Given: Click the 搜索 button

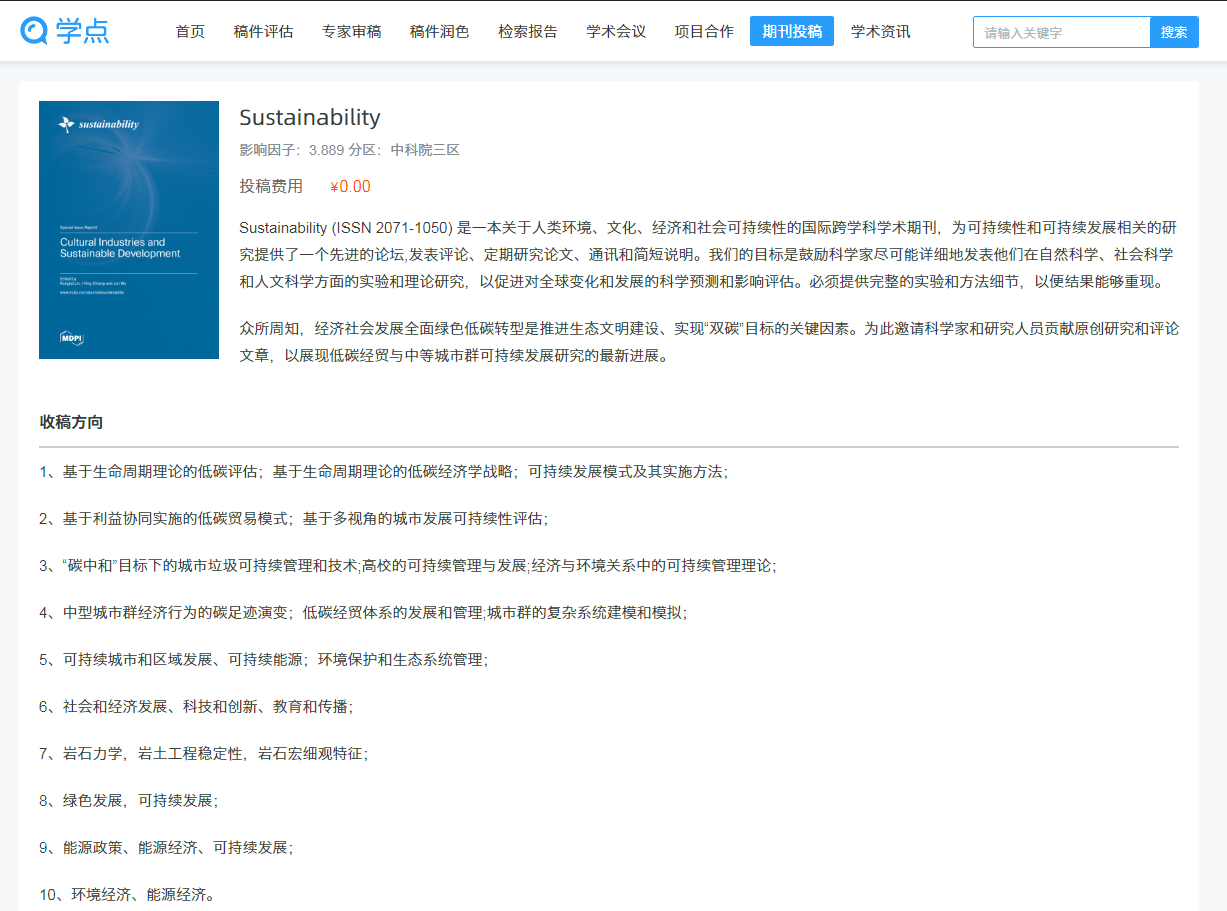Looking at the screenshot, I should point(1174,32).
